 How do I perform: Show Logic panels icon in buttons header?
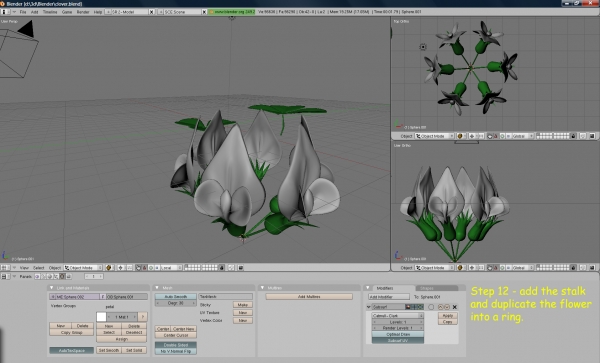point(37,276)
